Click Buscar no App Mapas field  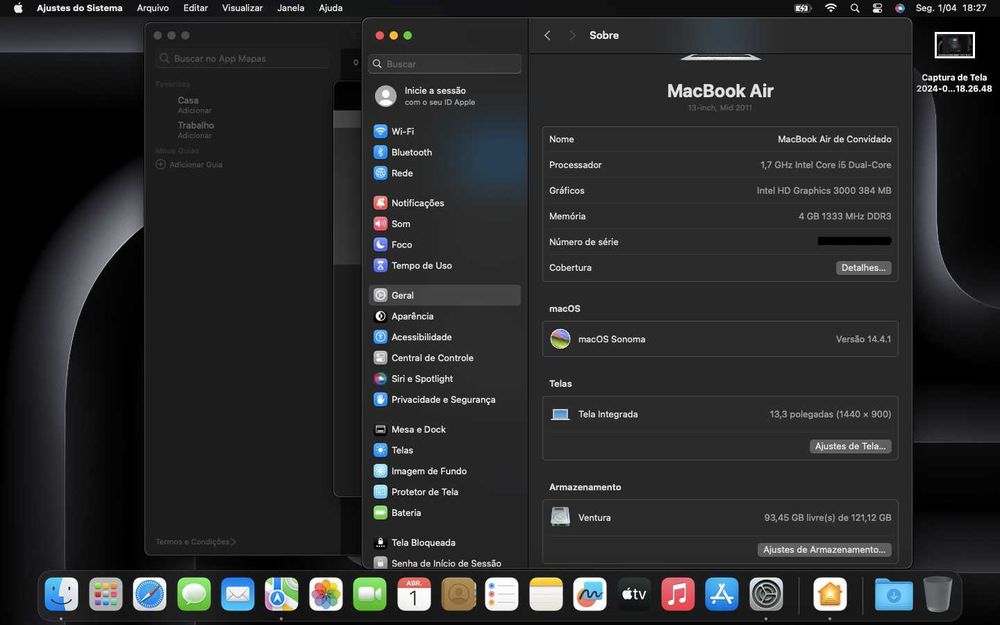[242, 59]
